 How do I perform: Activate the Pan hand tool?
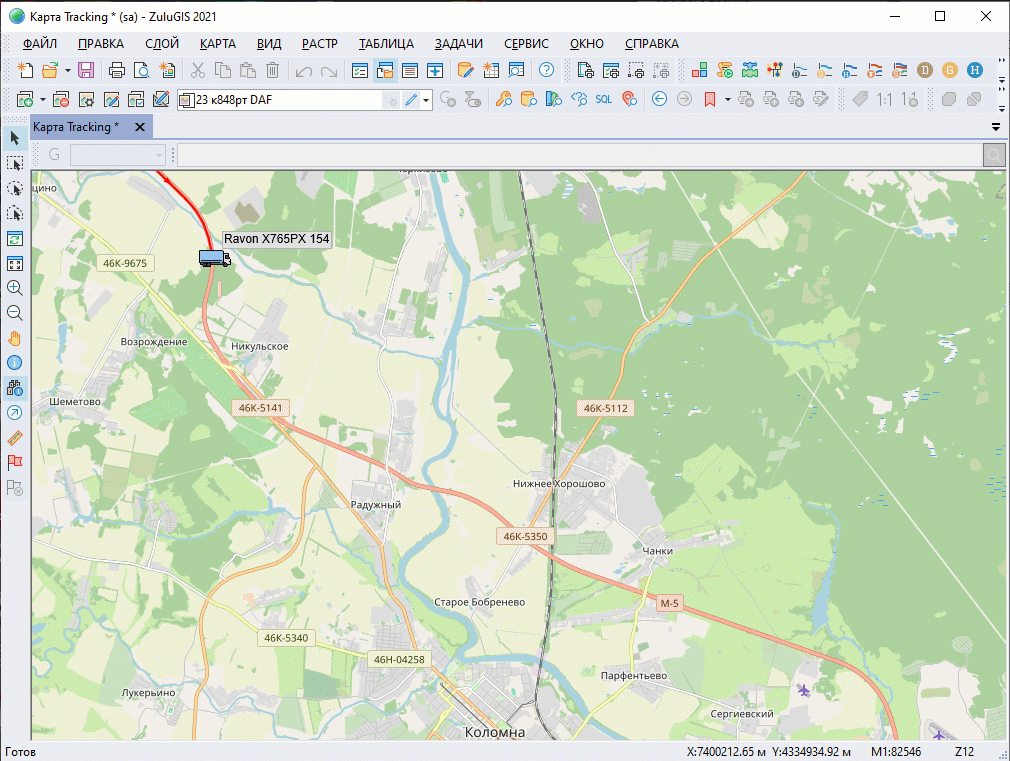pyautogui.click(x=15, y=338)
